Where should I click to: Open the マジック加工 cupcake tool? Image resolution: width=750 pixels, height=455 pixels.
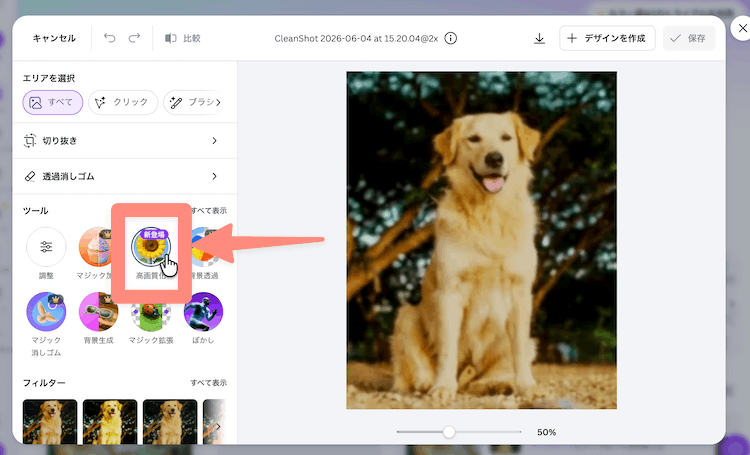pos(95,247)
